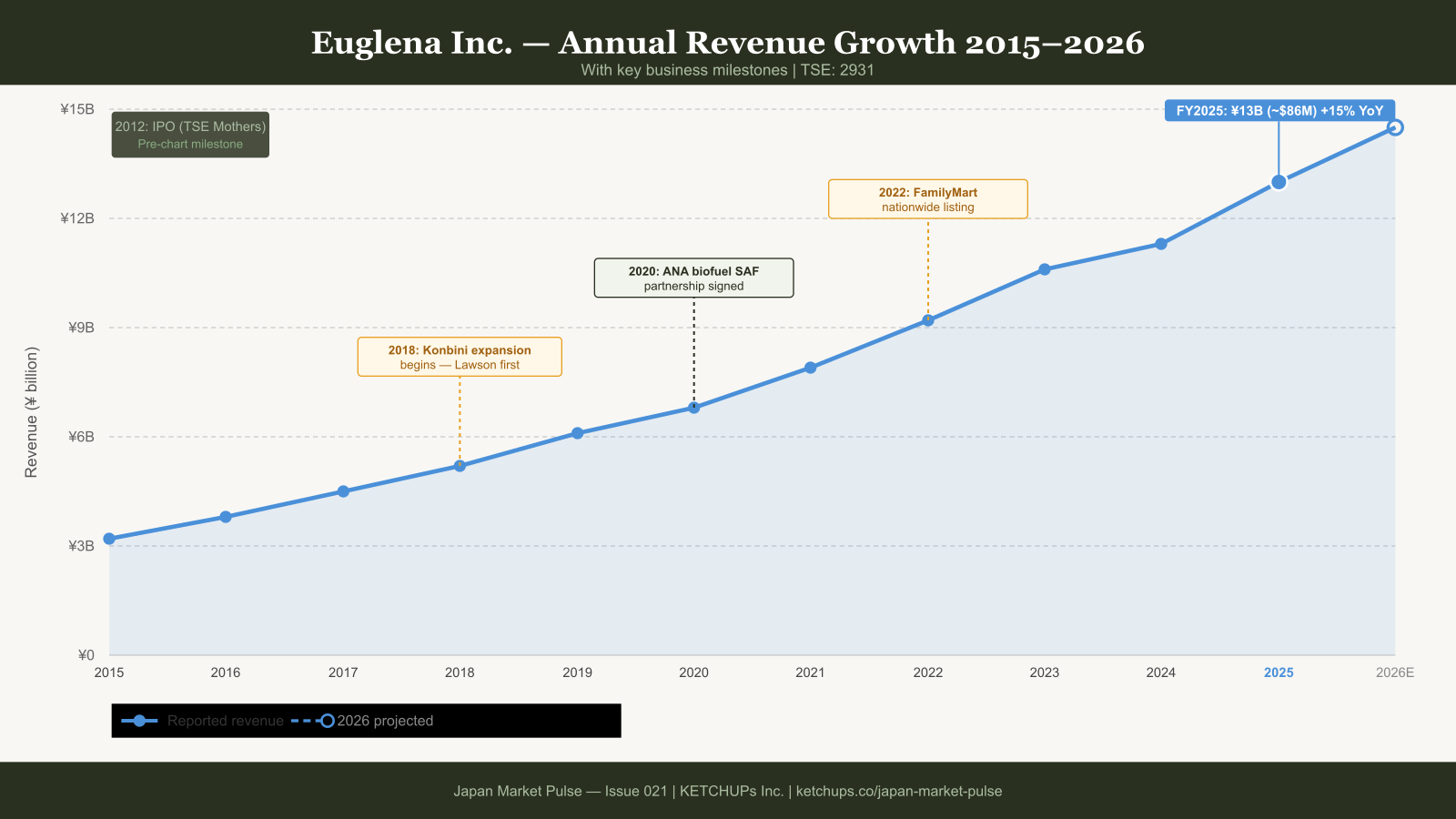Select the highlighted 2025 data point
Screen dimensions: 1456x819
click(1279, 182)
